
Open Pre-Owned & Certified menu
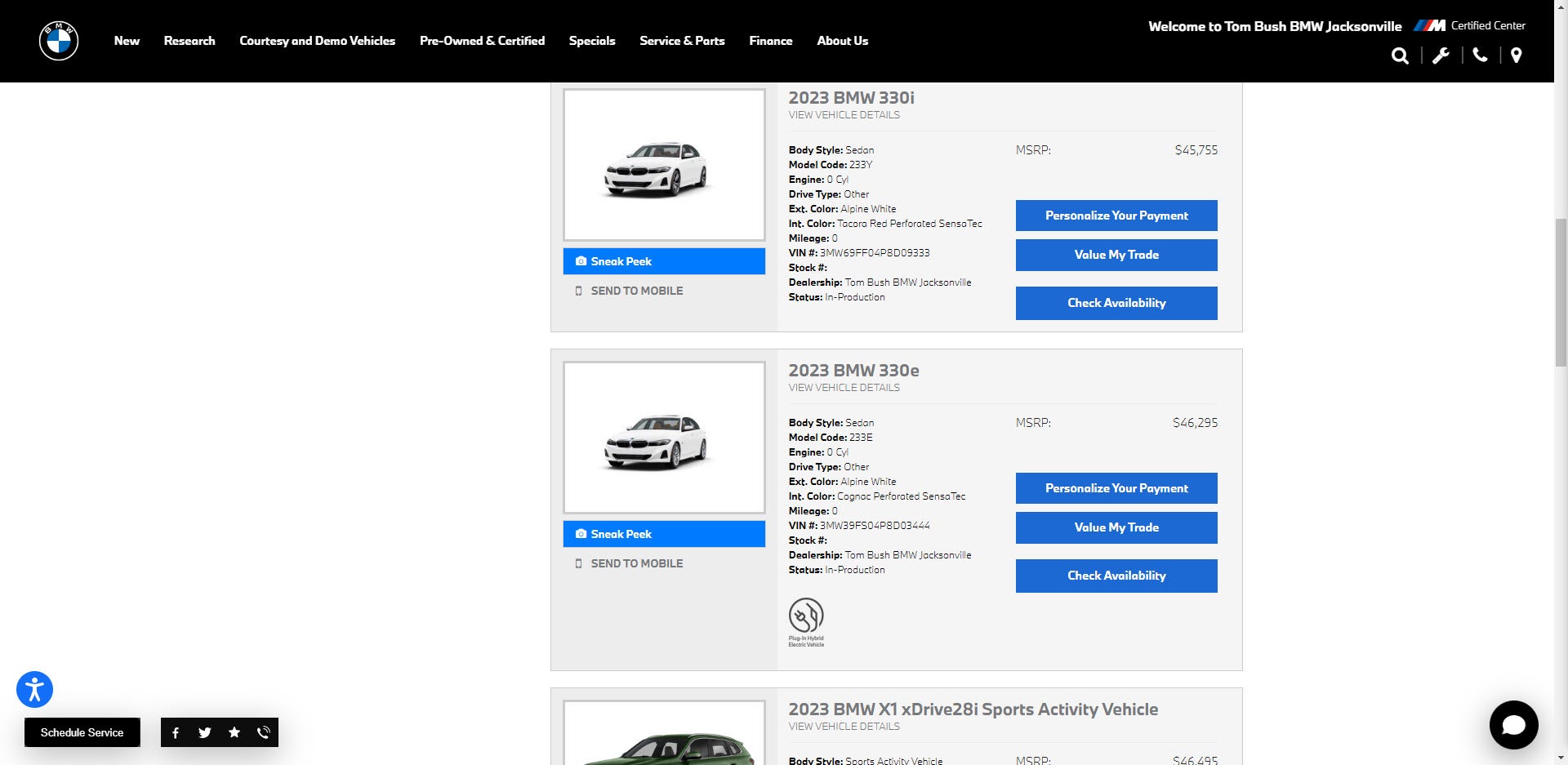(x=482, y=41)
